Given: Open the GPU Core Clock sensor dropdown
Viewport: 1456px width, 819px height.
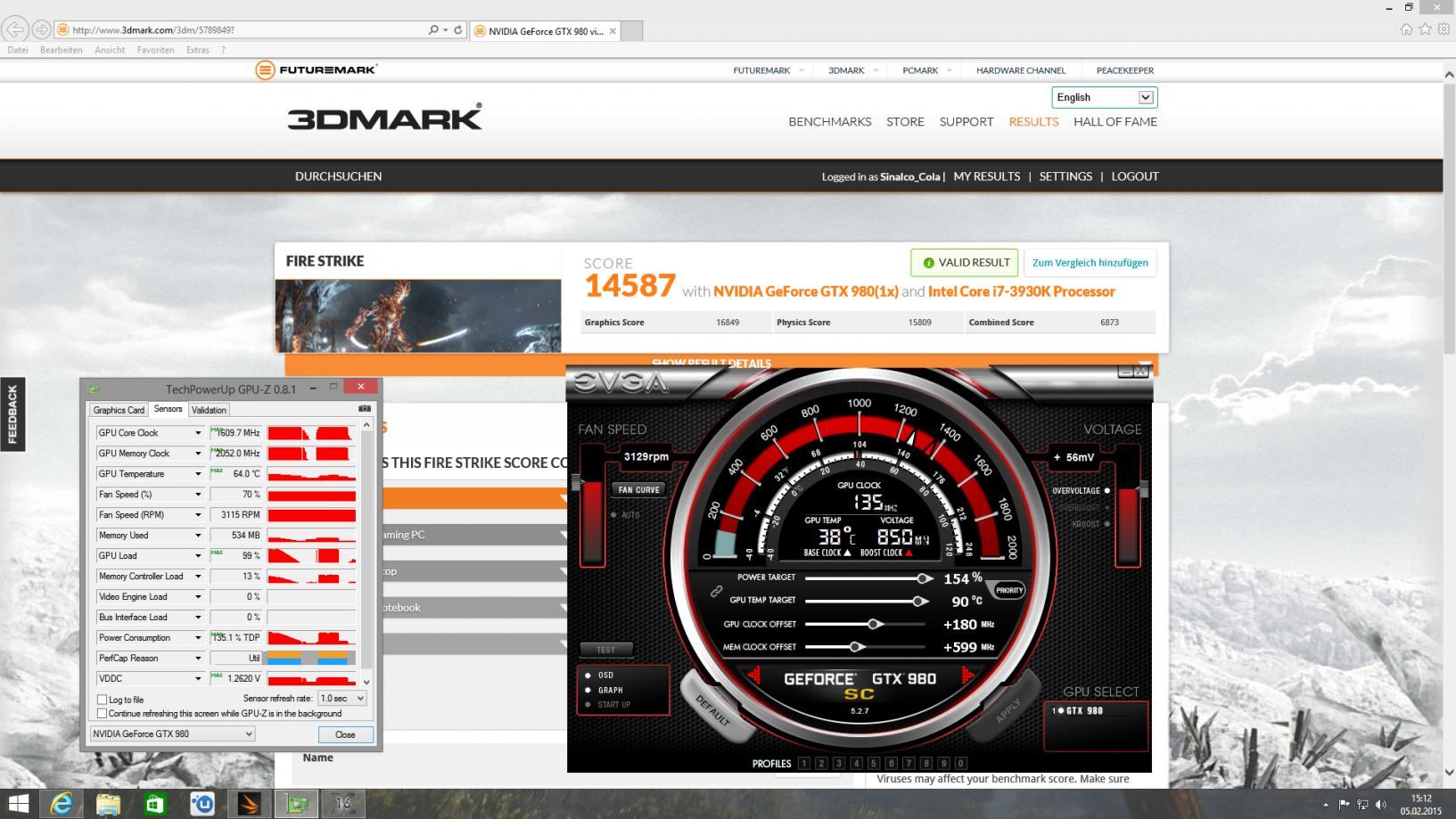Looking at the screenshot, I should coord(198,433).
